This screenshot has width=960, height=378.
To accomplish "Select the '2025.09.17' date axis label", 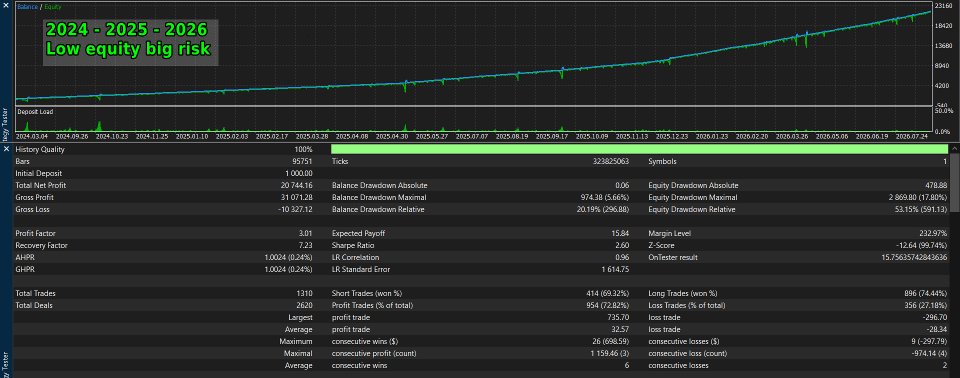I will (x=553, y=137).
